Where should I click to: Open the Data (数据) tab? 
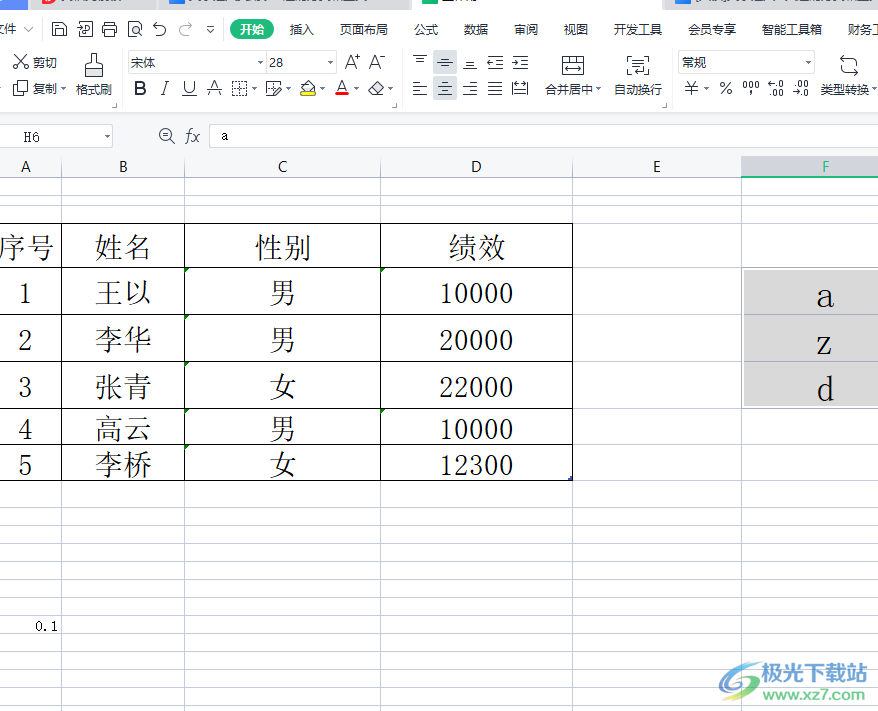coord(476,29)
